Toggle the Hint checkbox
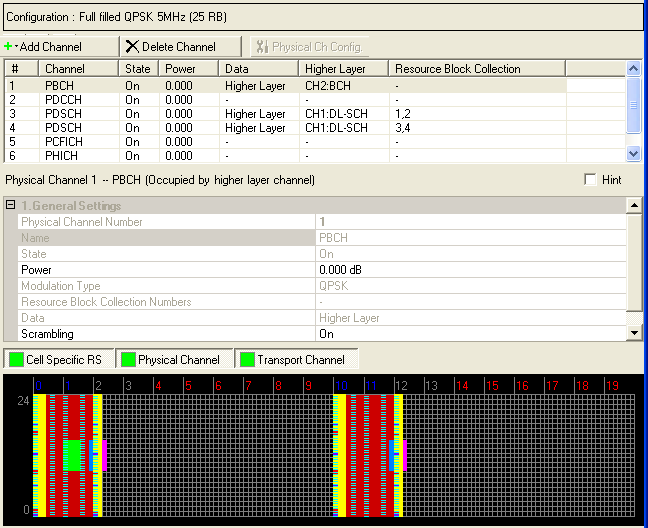Screen dimensions: 648x528 coord(591,180)
